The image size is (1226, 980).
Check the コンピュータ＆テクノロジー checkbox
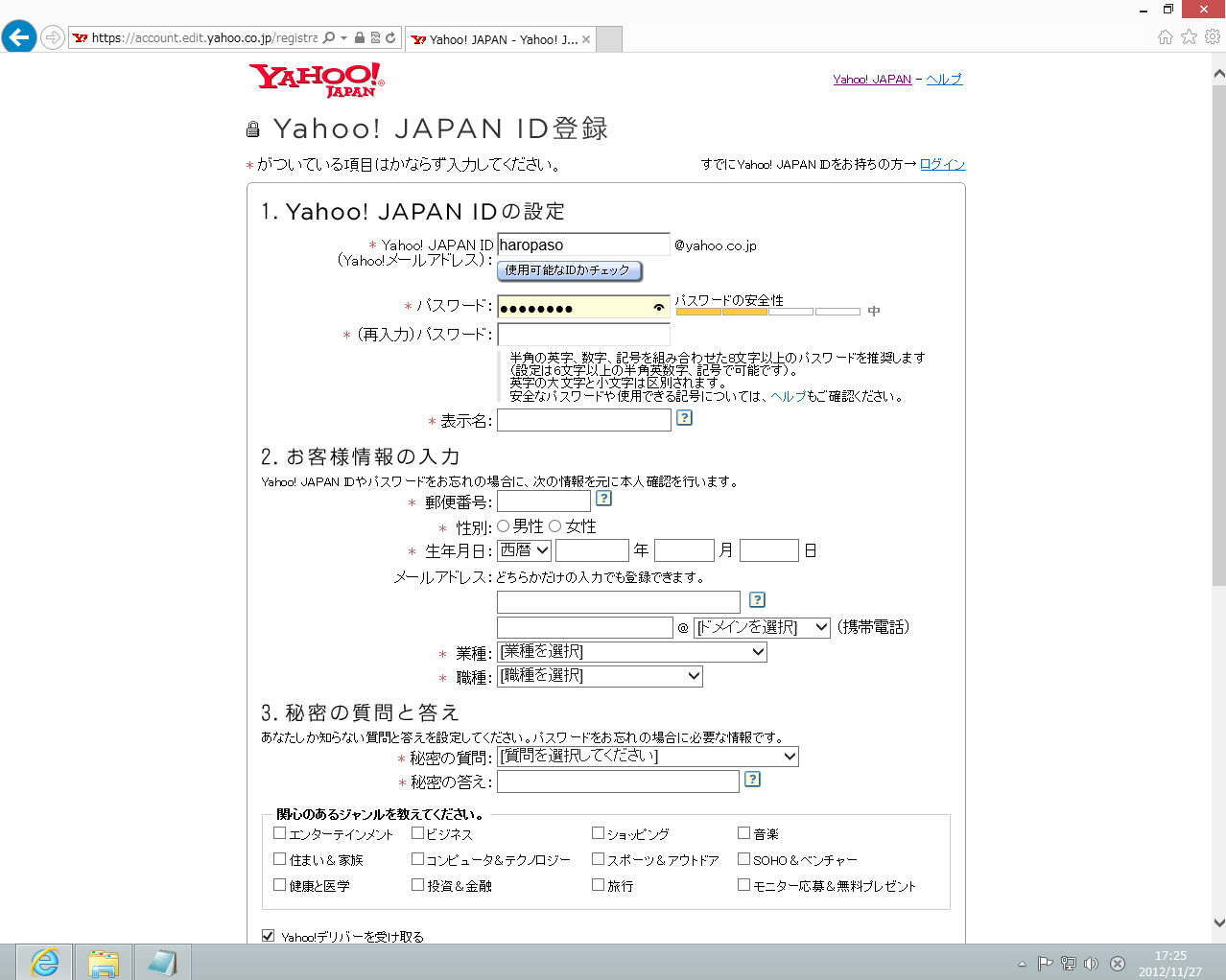(x=417, y=859)
